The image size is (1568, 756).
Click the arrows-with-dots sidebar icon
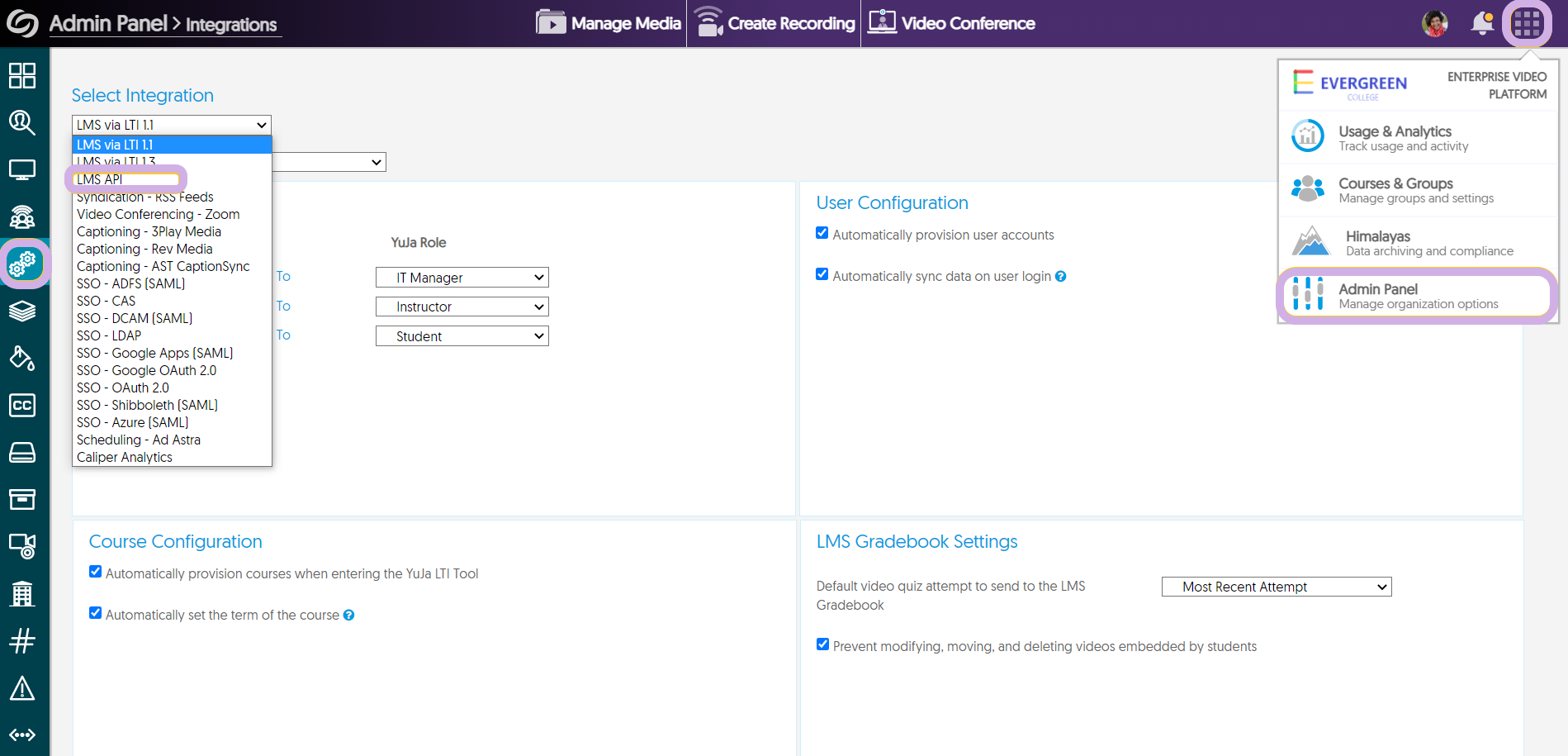22,735
